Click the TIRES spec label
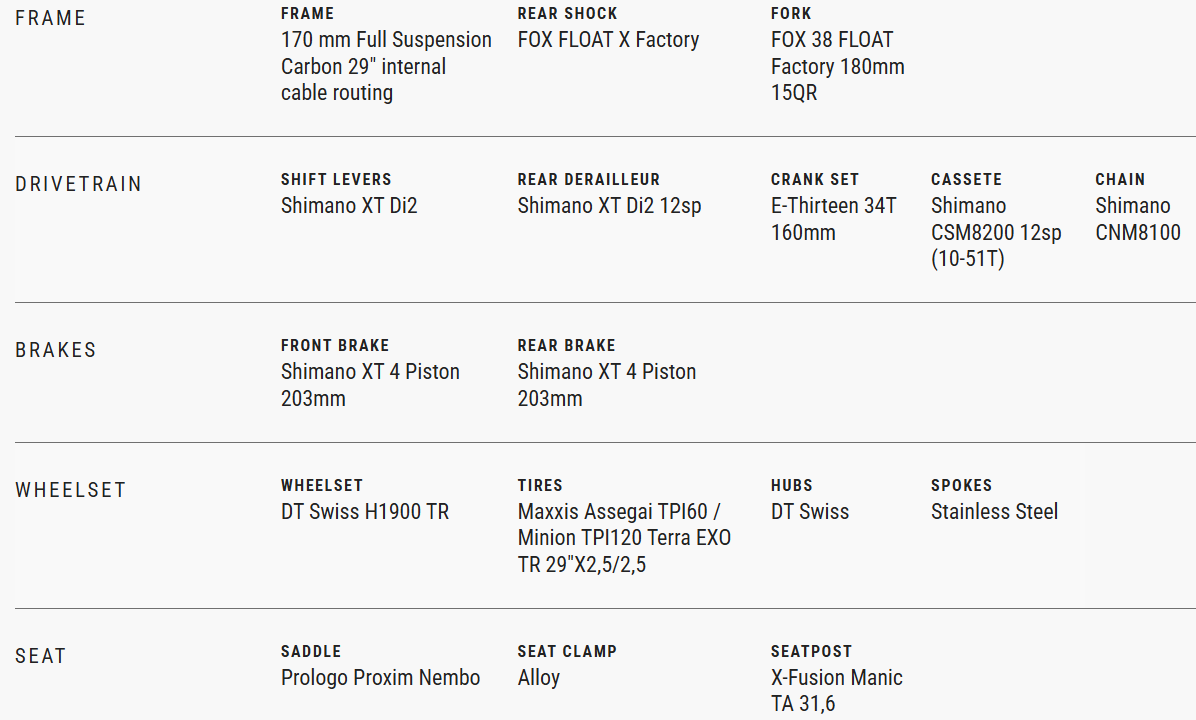This screenshot has height=720, width=1196. pyautogui.click(x=540, y=486)
